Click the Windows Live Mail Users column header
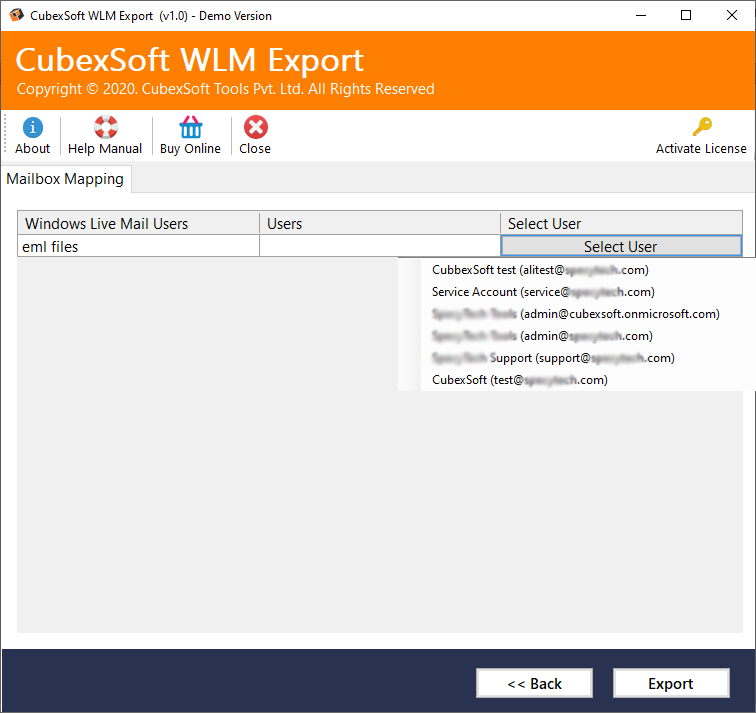Image resolution: width=756 pixels, height=713 pixels. click(x=138, y=223)
